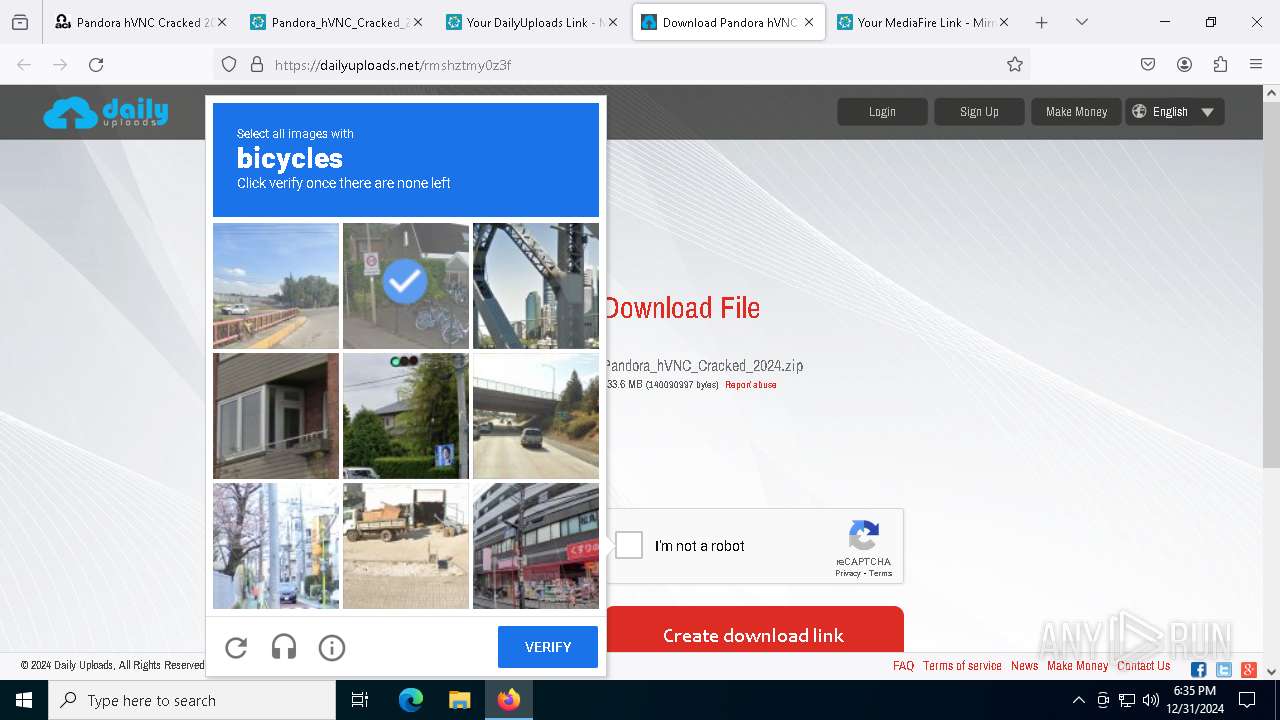The image size is (1280, 720).
Task: View site security padlock info
Action: click(x=256, y=64)
